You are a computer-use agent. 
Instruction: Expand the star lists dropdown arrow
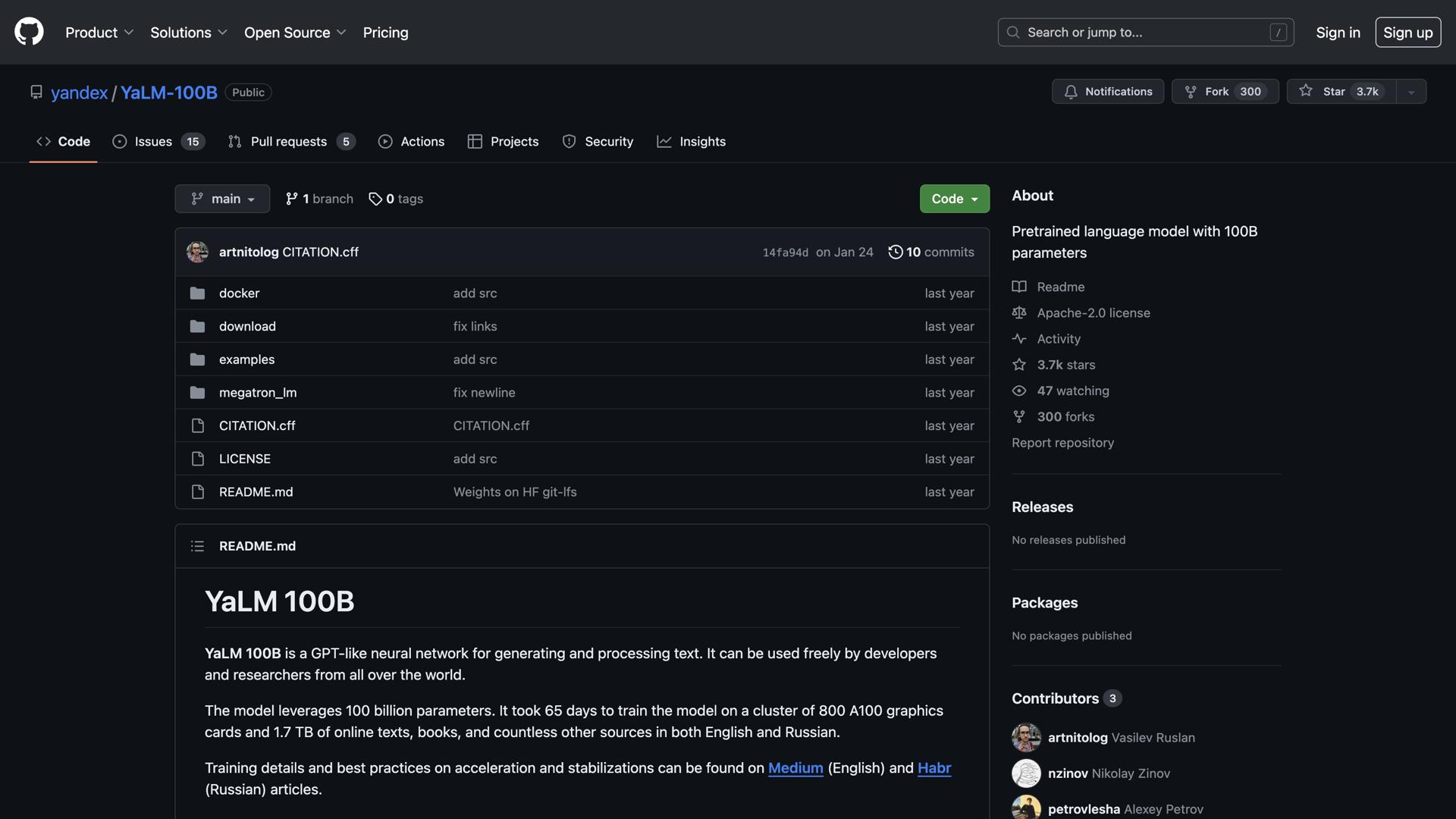point(1410,92)
